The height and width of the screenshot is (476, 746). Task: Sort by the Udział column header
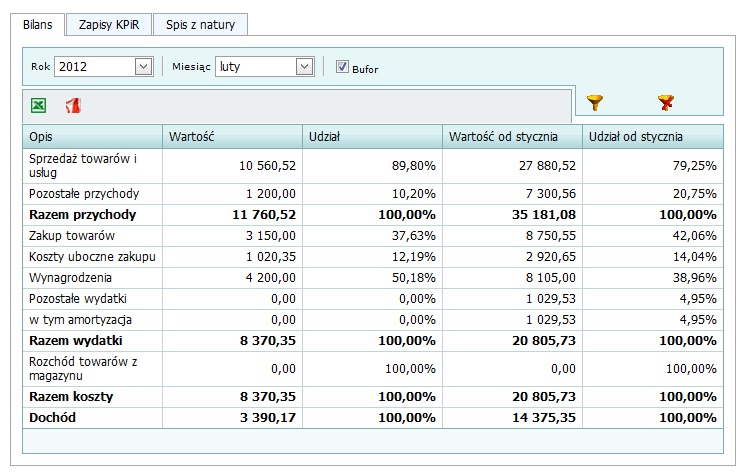point(373,137)
